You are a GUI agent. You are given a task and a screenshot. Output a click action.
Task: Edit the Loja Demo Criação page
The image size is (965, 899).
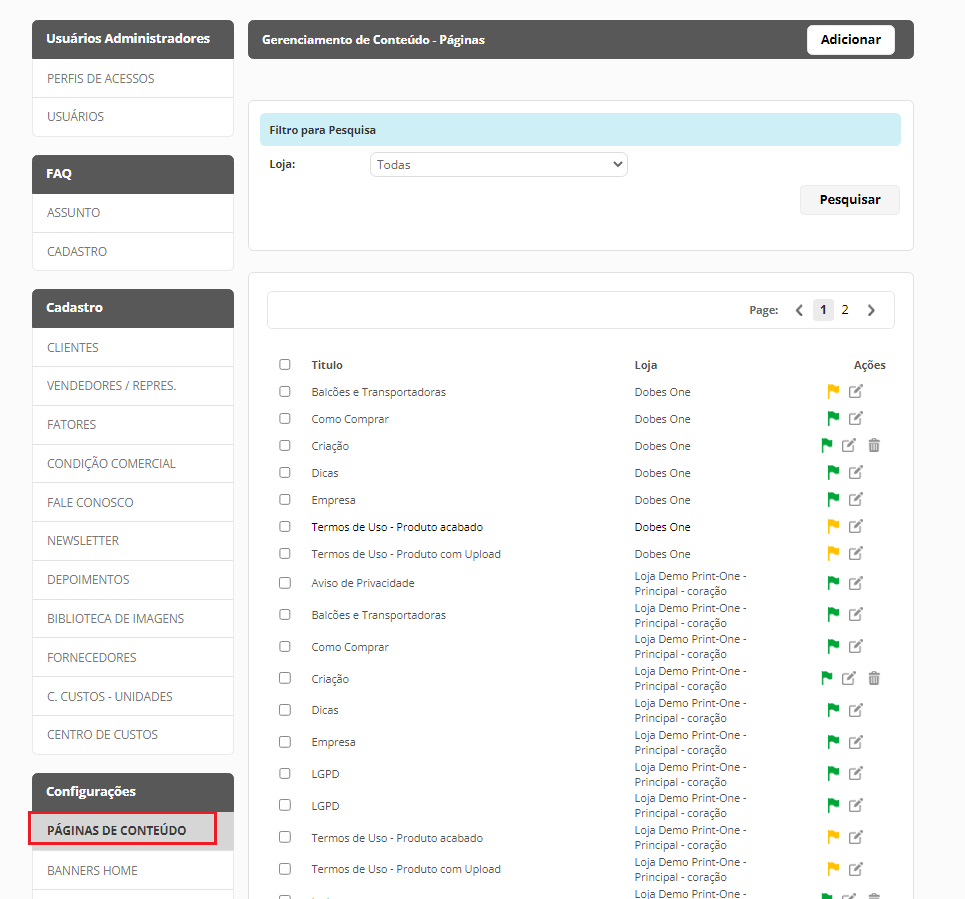pyautogui.click(x=849, y=679)
